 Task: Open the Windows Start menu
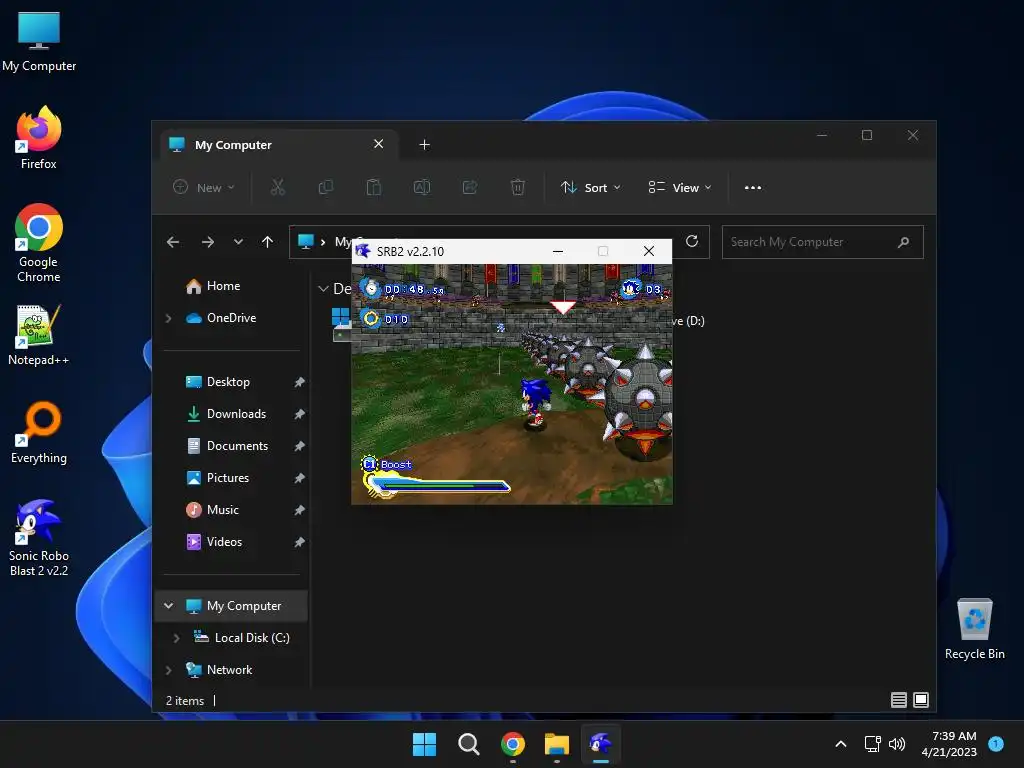424,744
